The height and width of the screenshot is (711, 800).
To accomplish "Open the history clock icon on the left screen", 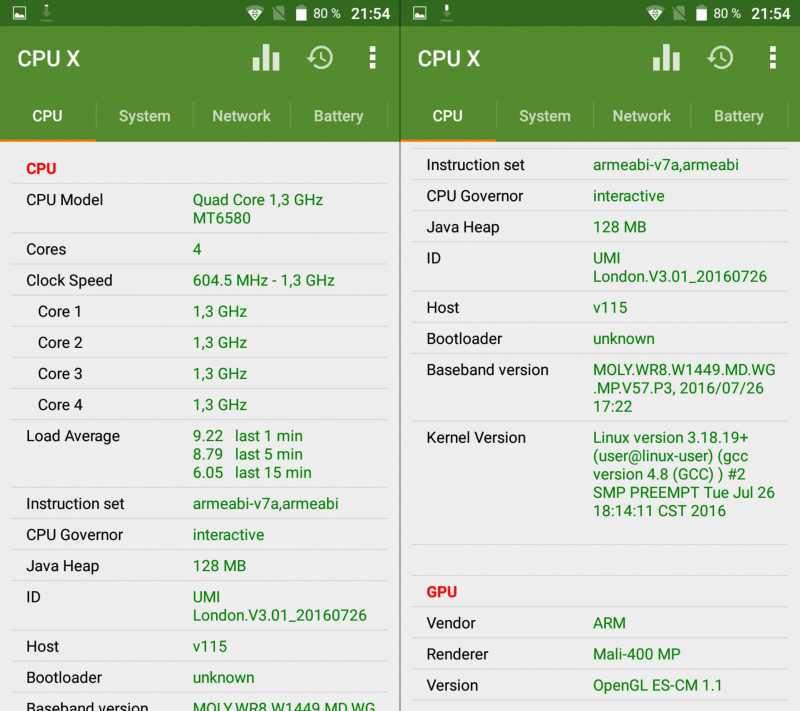I will pos(320,58).
